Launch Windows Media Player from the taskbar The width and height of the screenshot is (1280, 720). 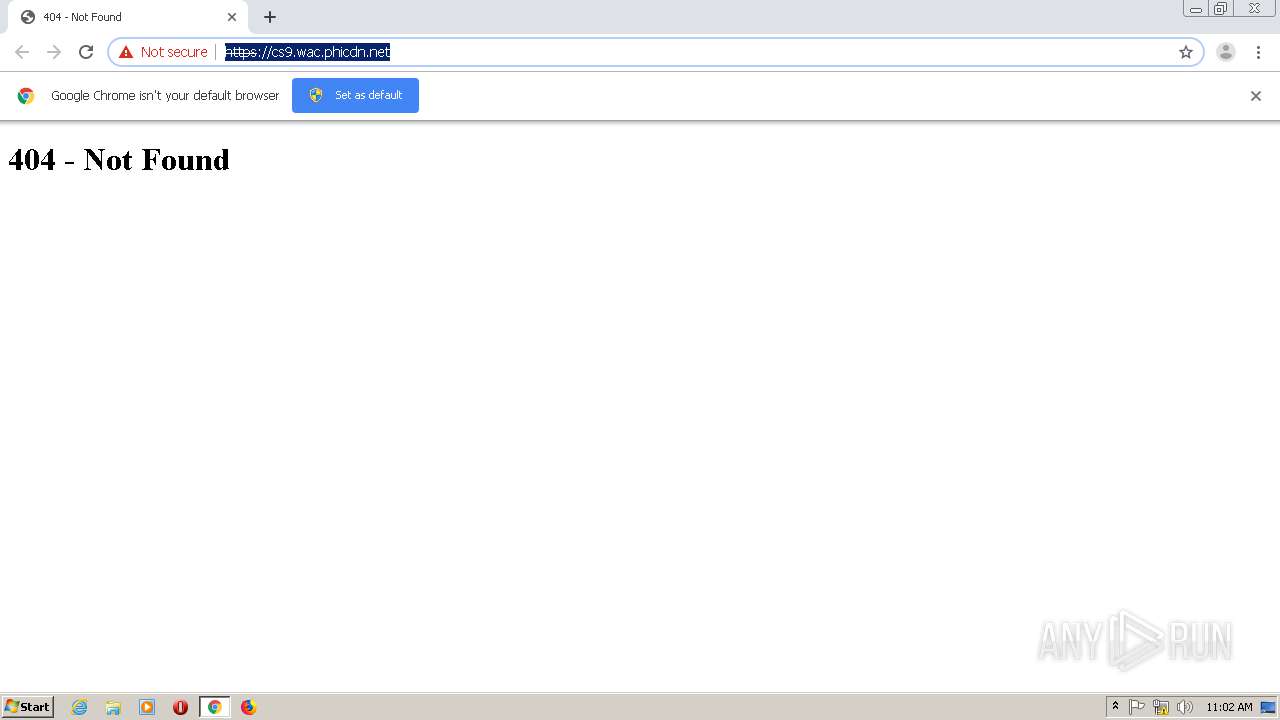[147, 707]
